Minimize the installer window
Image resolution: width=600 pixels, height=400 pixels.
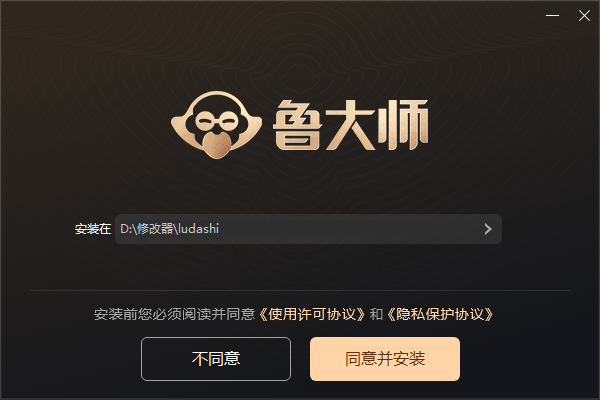click(552, 16)
